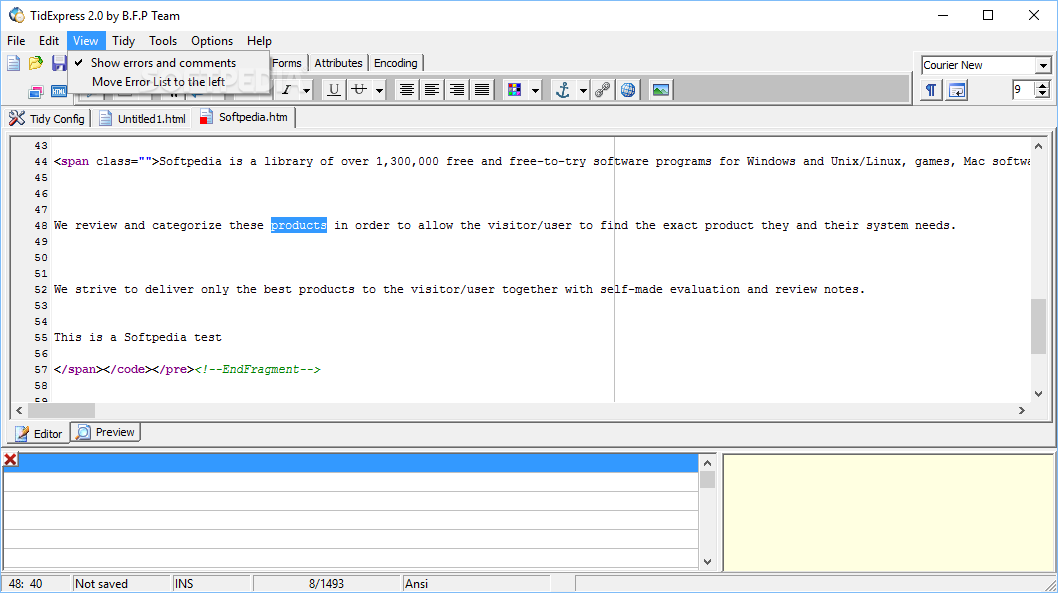1058x593 pixels.
Task: Open the Tidy menu
Action: coord(123,41)
